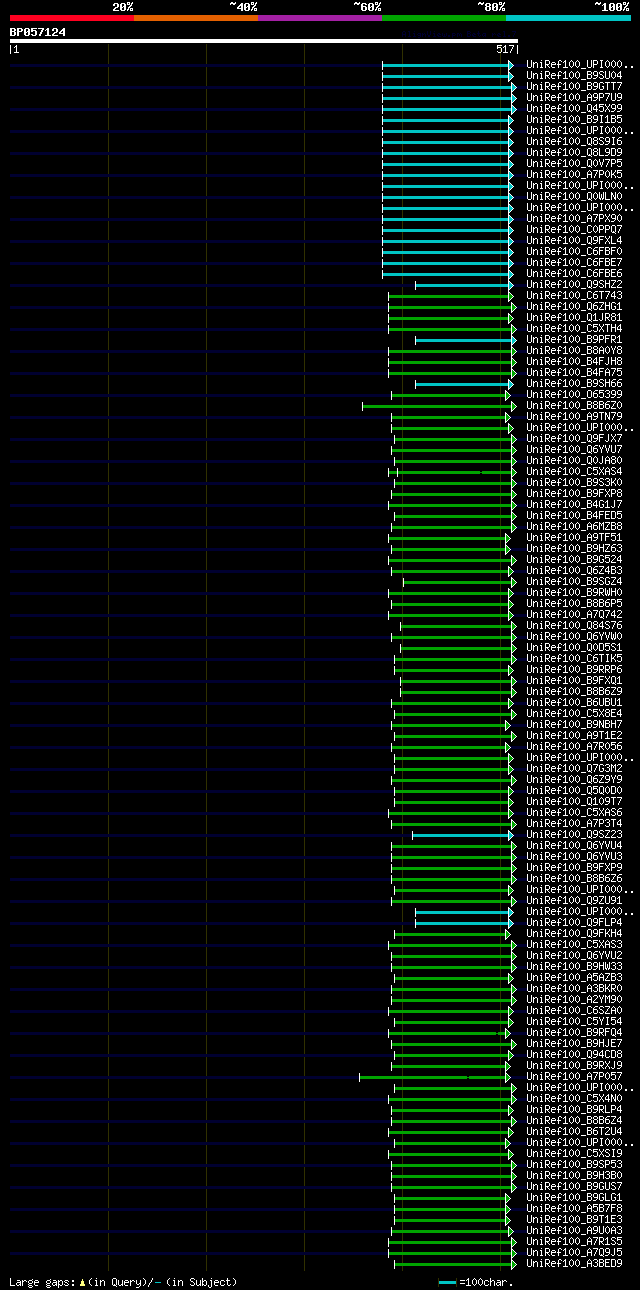Select the UniRef100_Q109T7 label
Image resolution: width=640 pixels, height=1290 pixels.
pos(574,802)
